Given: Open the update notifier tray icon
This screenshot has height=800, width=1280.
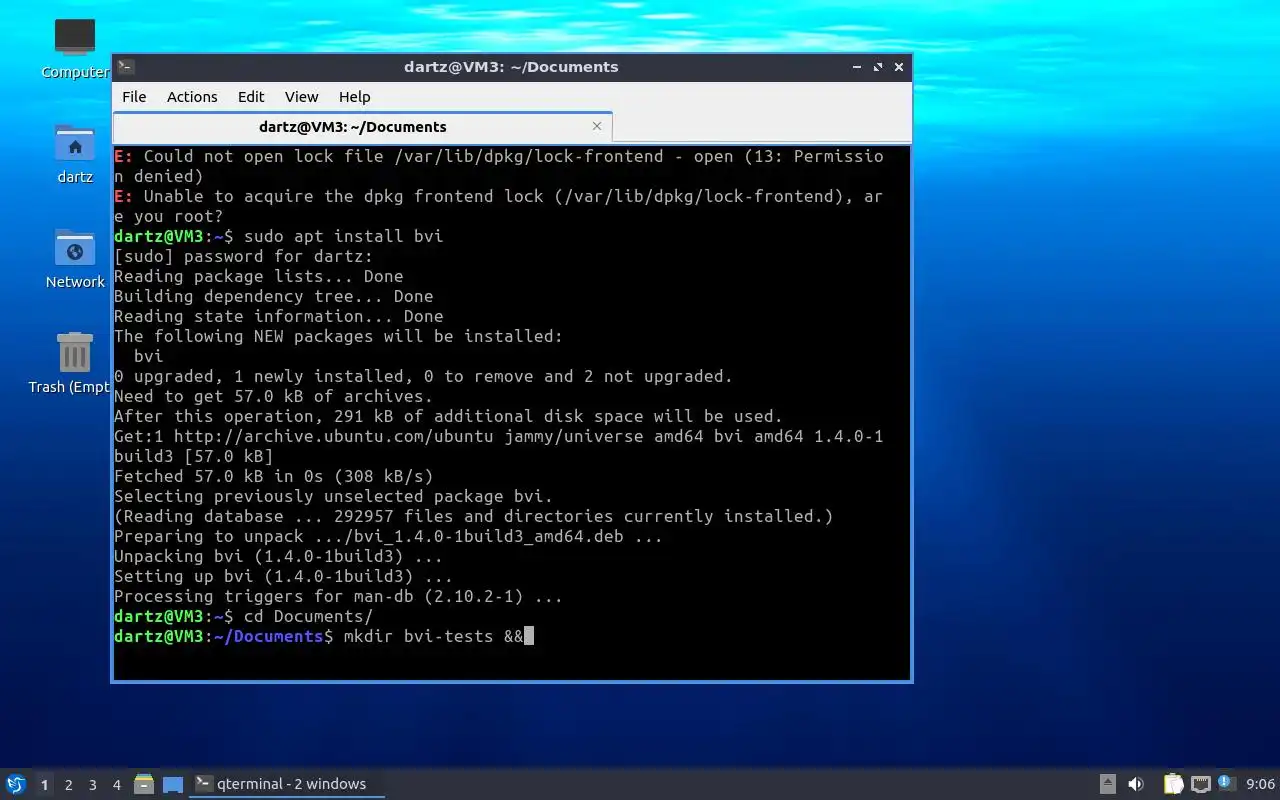Looking at the screenshot, I should point(1226,783).
